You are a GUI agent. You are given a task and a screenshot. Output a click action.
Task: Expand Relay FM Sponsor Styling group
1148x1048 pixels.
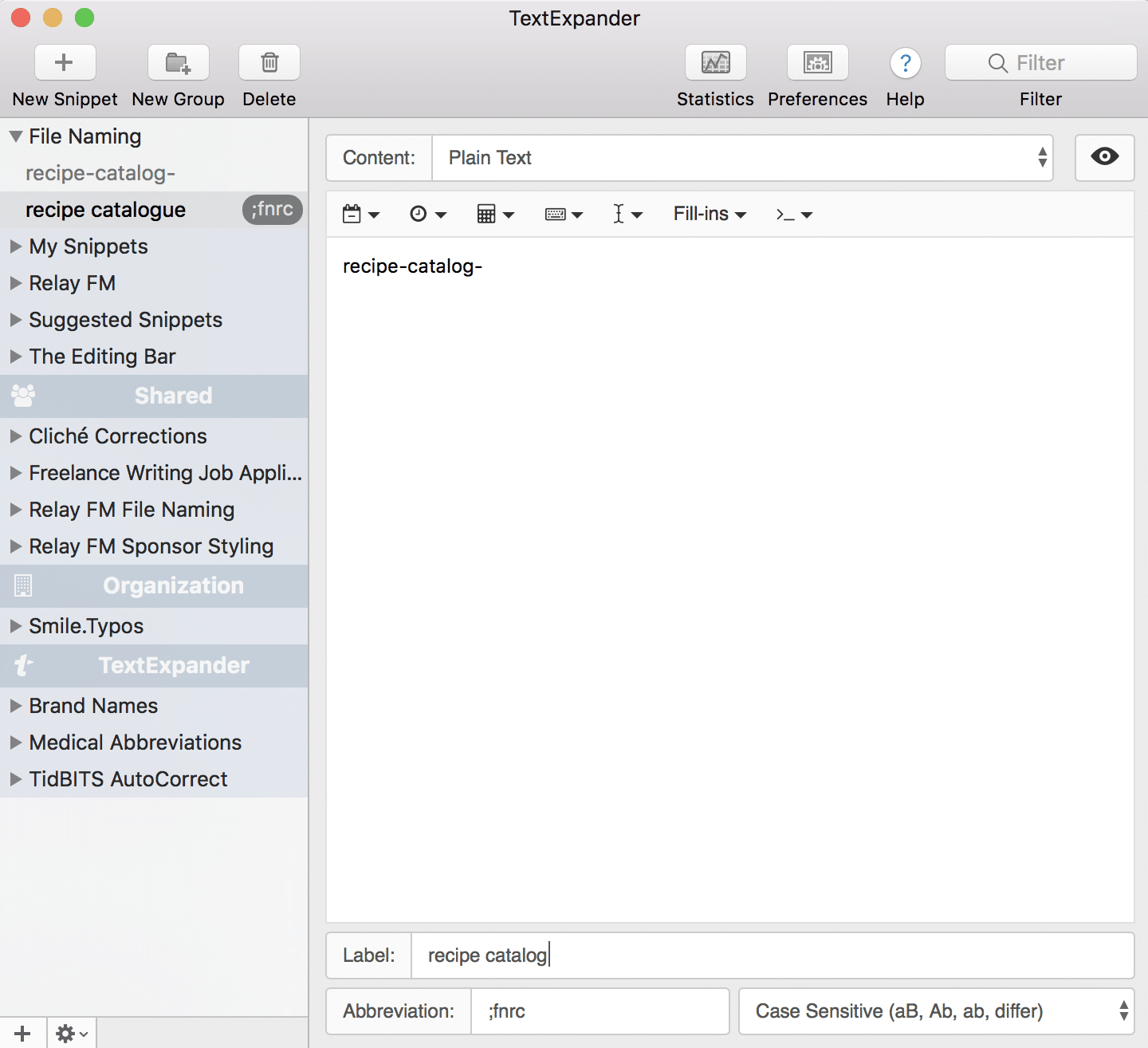click(15, 546)
